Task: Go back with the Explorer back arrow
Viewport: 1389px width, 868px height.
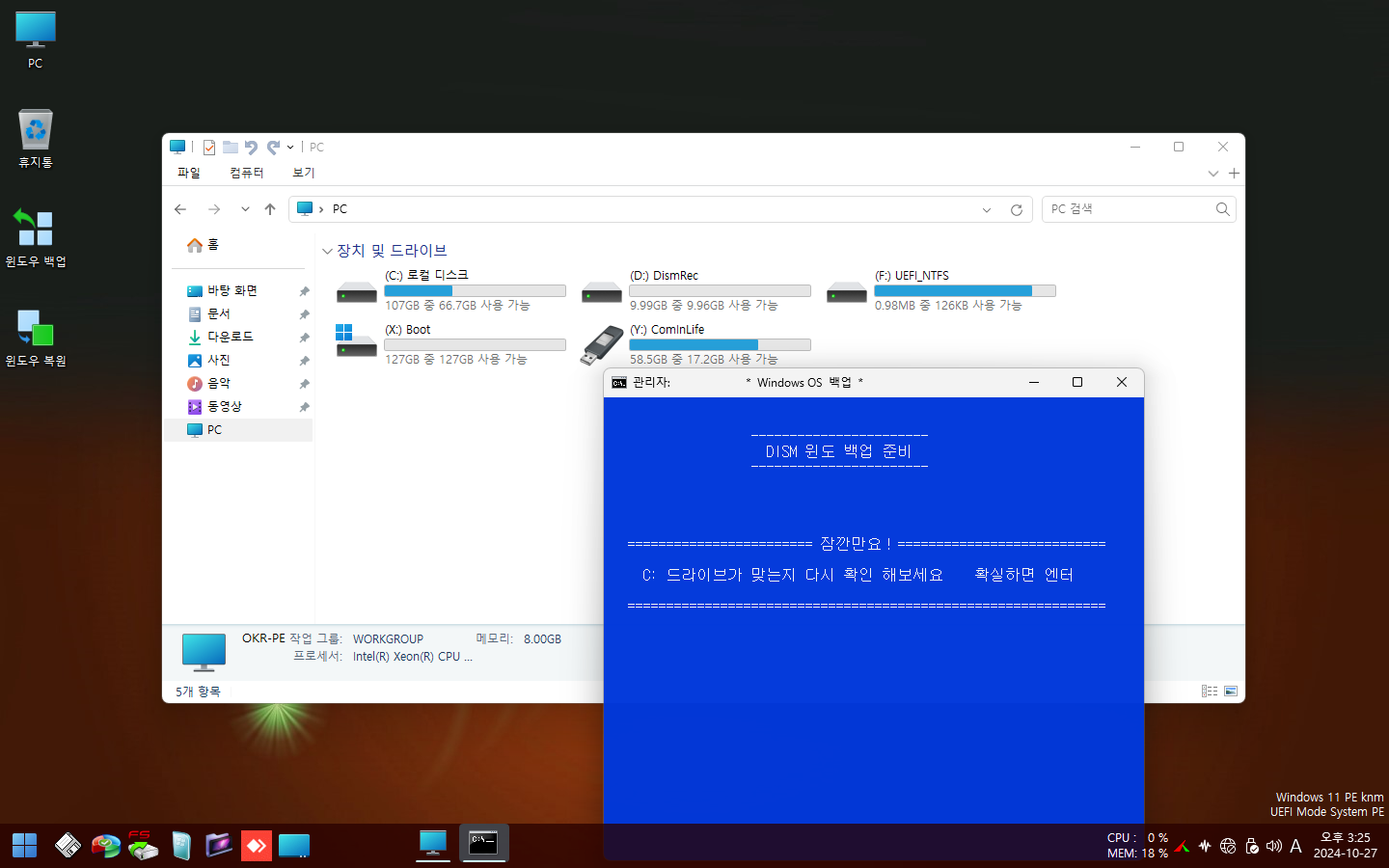Action: tap(180, 209)
